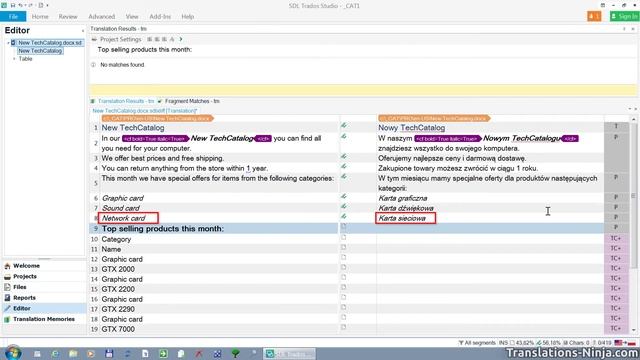Viewport: 640px width, 360px height.
Task: Switch to the View ribbon tab
Action: (x=132, y=16)
